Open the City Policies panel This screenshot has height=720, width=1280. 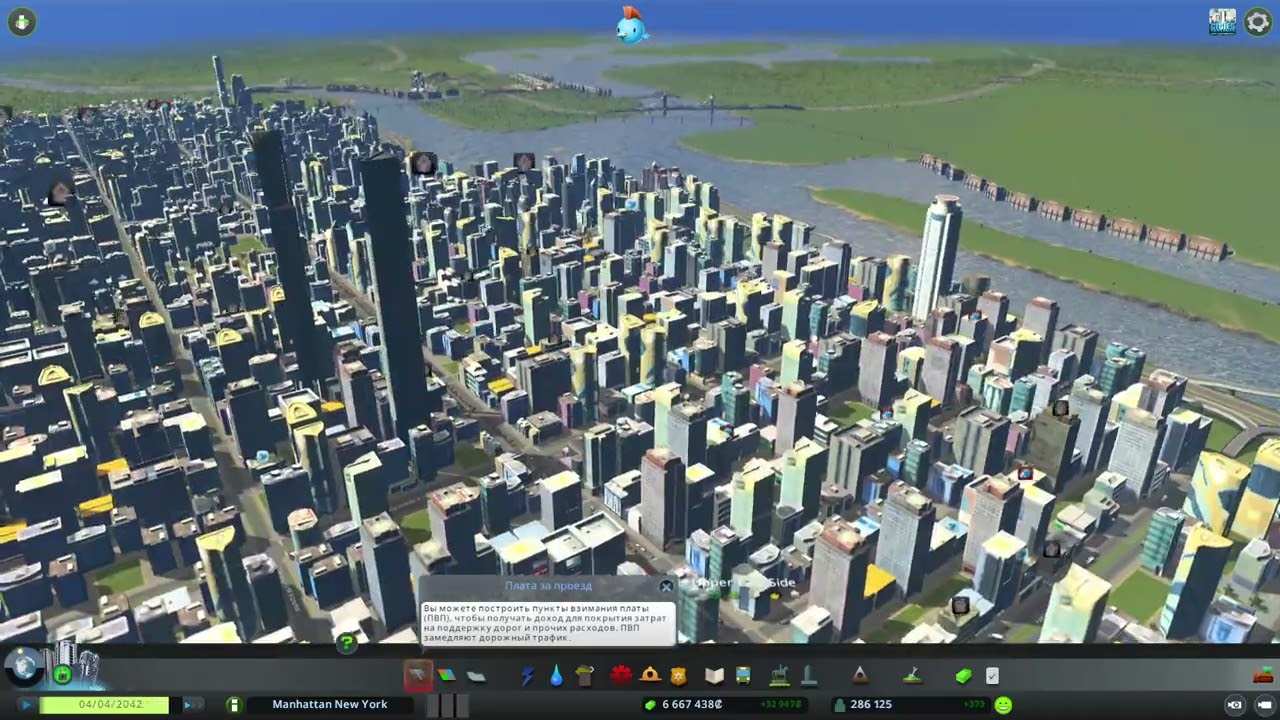pyautogui.click(x=992, y=676)
